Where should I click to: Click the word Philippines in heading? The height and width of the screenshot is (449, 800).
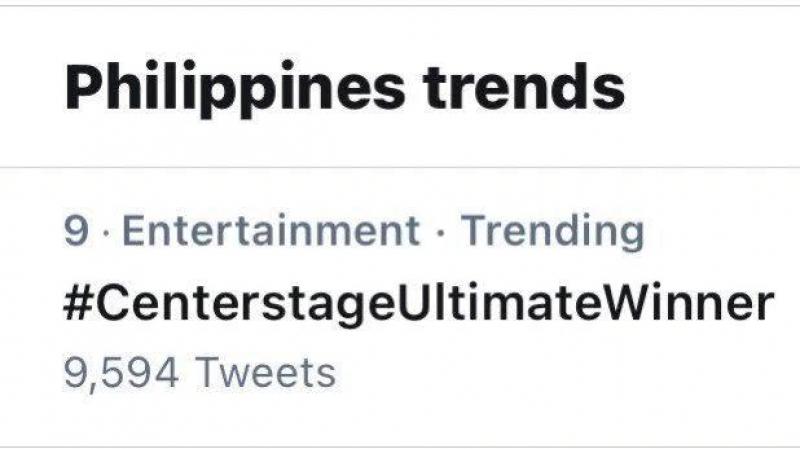[236, 88]
